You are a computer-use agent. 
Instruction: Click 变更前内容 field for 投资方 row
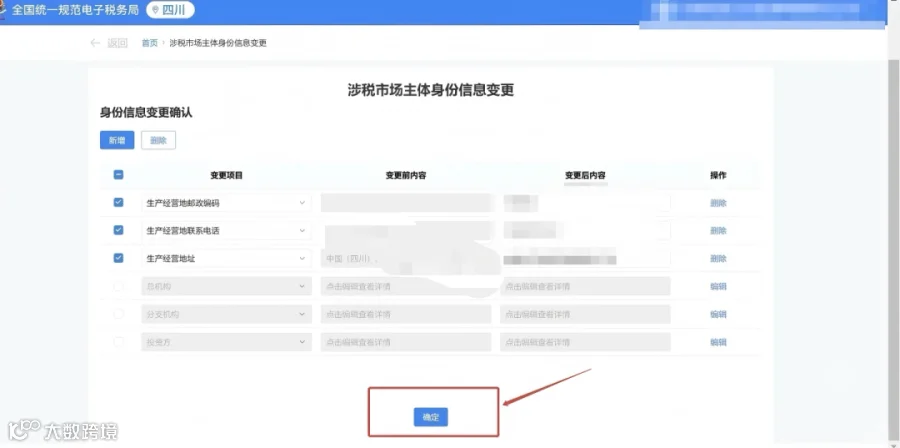pyautogui.click(x=406, y=342)
